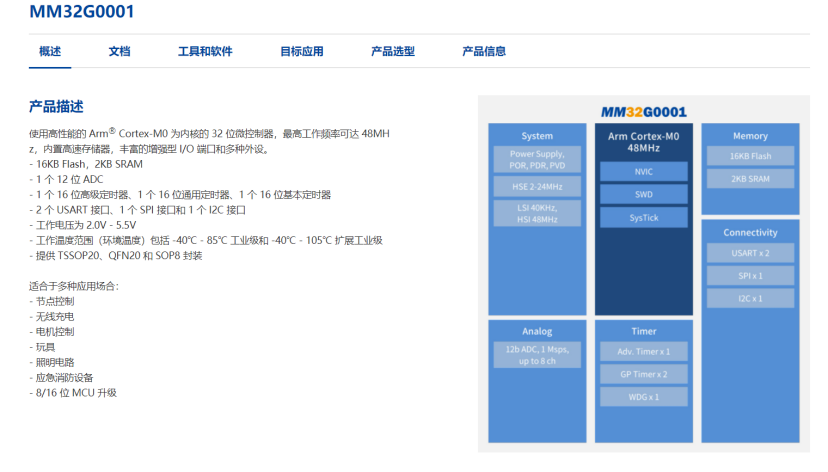Click the MM32G0001 logo in the diagram

click(x=643, y=112)
